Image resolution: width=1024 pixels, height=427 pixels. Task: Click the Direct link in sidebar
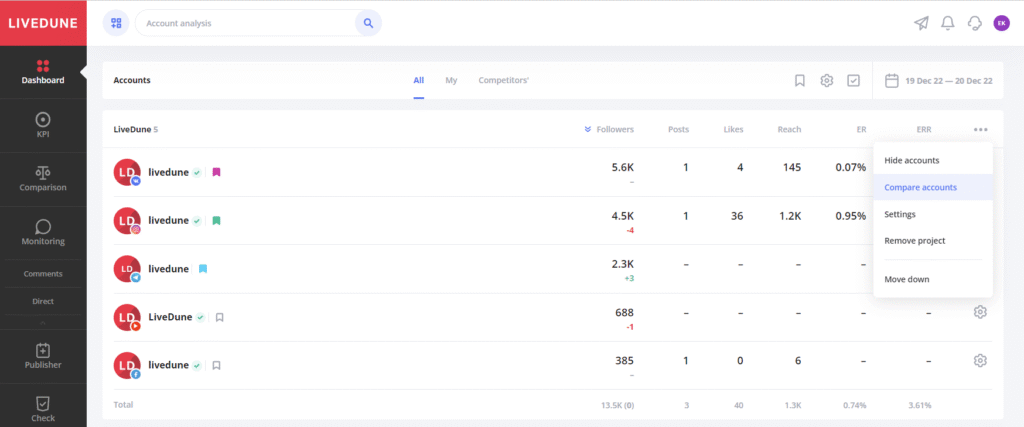43,301
